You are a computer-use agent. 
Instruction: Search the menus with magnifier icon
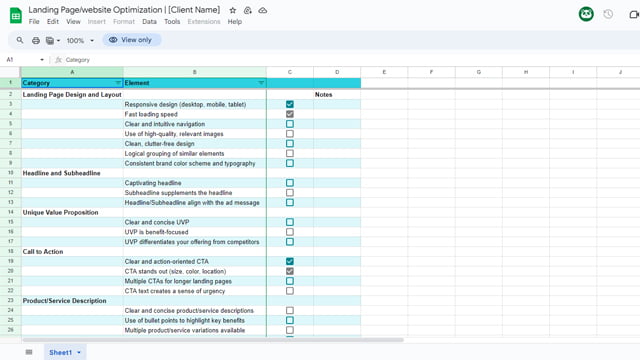(x=20, y=40)
